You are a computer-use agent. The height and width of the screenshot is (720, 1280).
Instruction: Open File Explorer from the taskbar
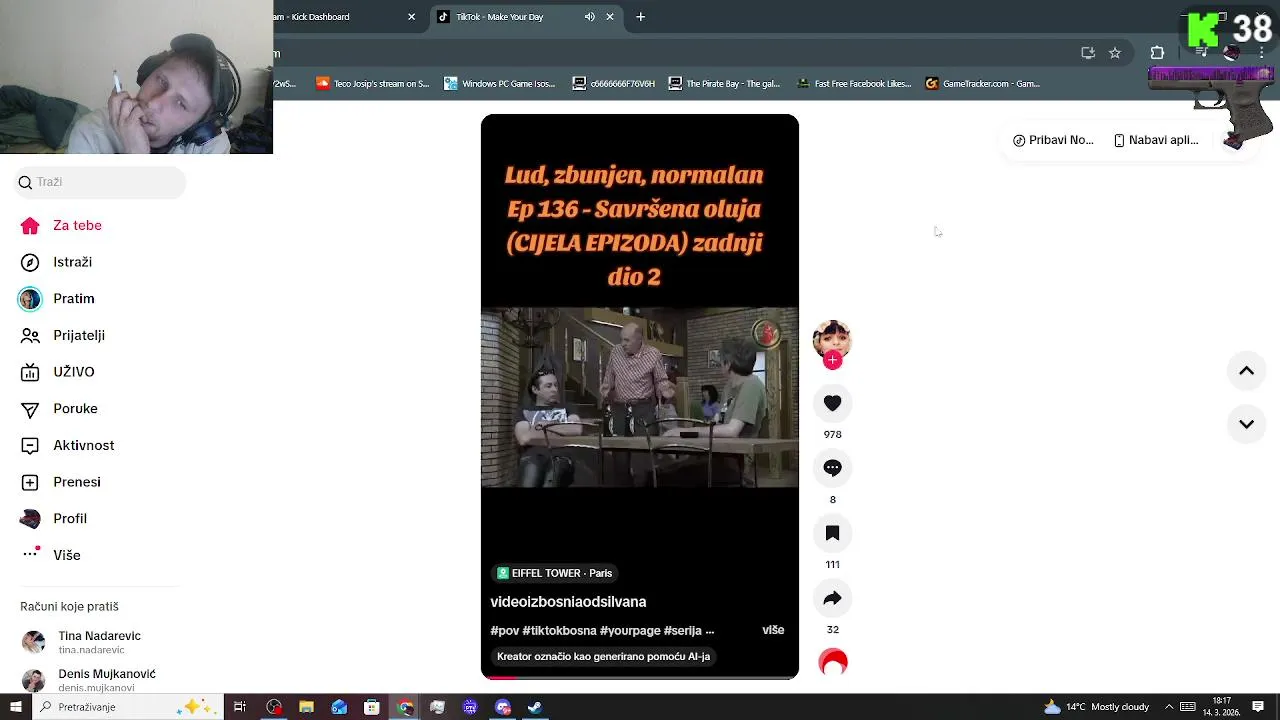pos(306,707)
